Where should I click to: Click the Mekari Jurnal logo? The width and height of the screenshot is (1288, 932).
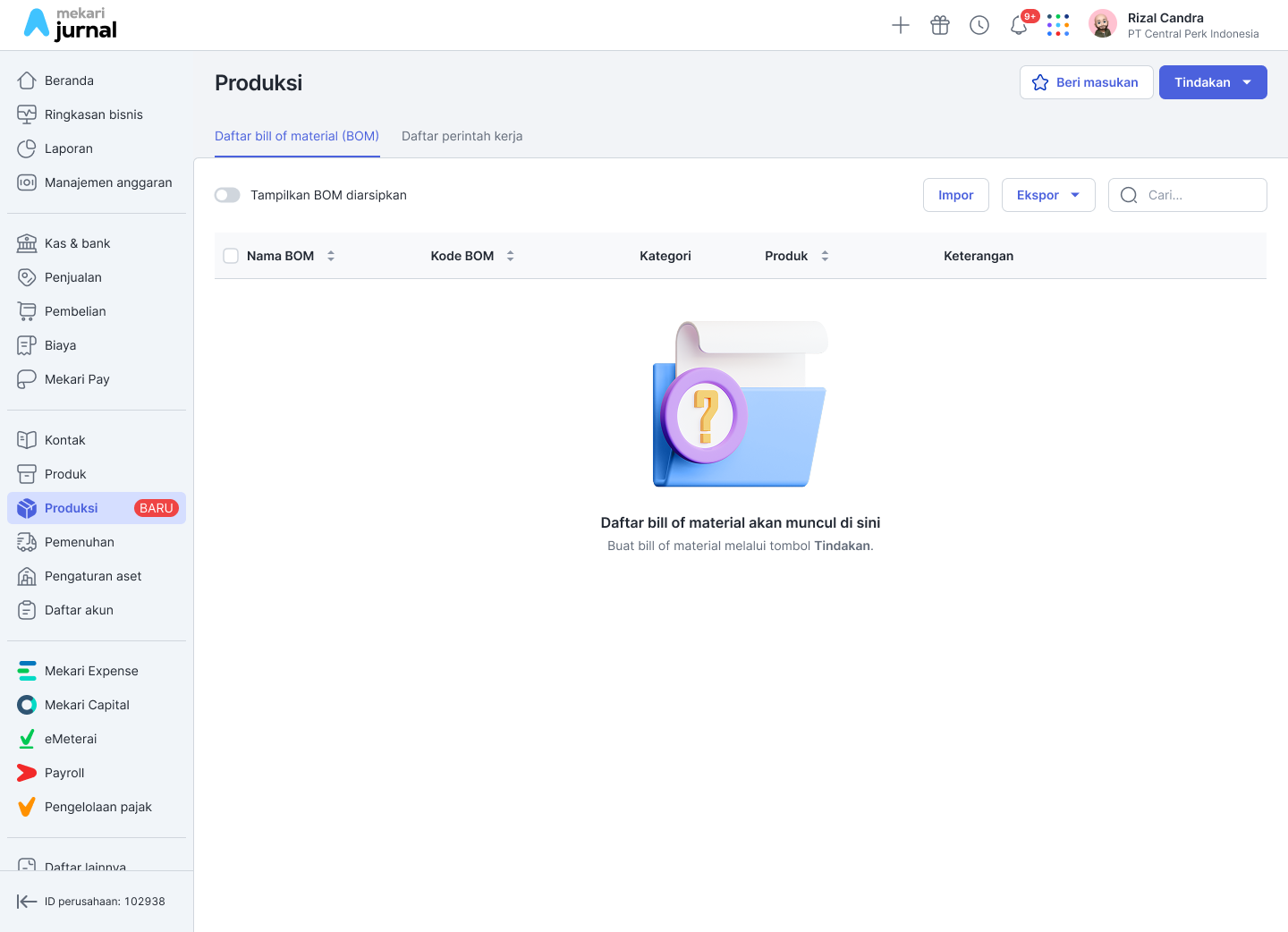(x=70, y=25)
